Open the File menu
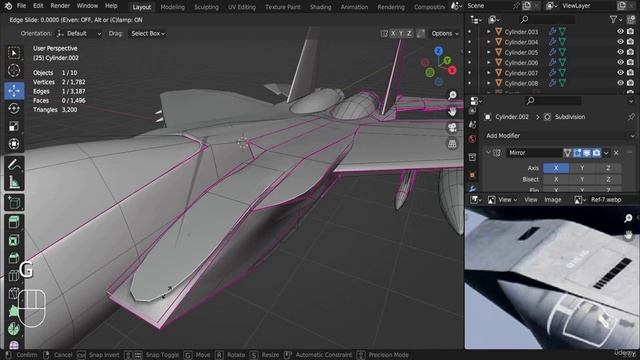 pyautogui.click(x=21, y=6)
